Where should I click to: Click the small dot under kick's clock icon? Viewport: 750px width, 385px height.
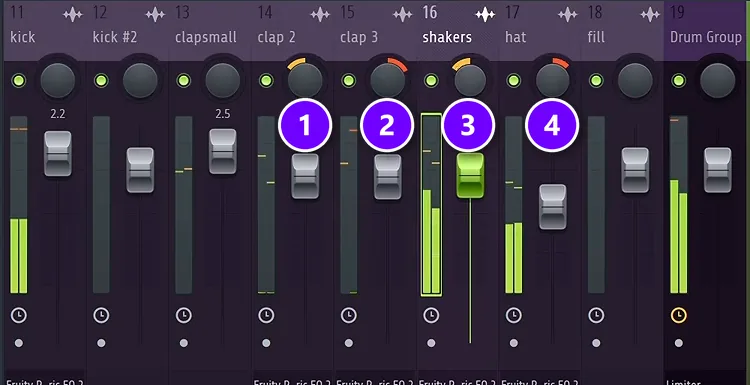pyautogui.click(x=19, y=343)
